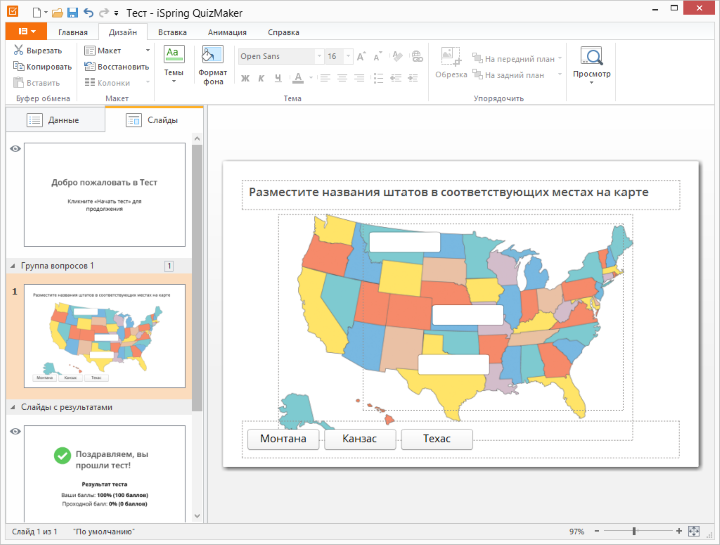
Task: Click the New document icon
Action: [37, 12]
